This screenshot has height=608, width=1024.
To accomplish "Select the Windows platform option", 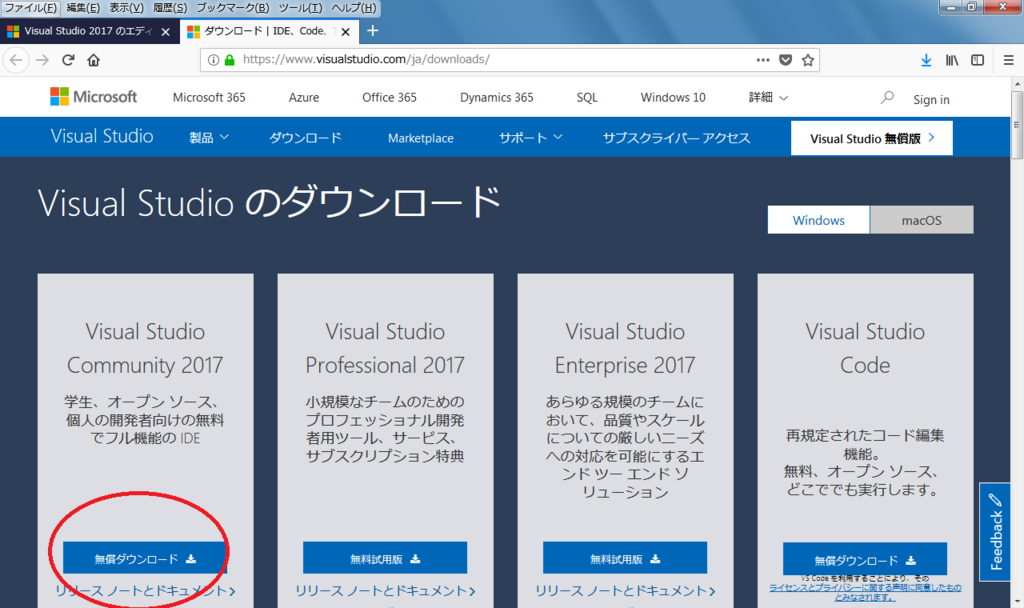I will point(818,219).
